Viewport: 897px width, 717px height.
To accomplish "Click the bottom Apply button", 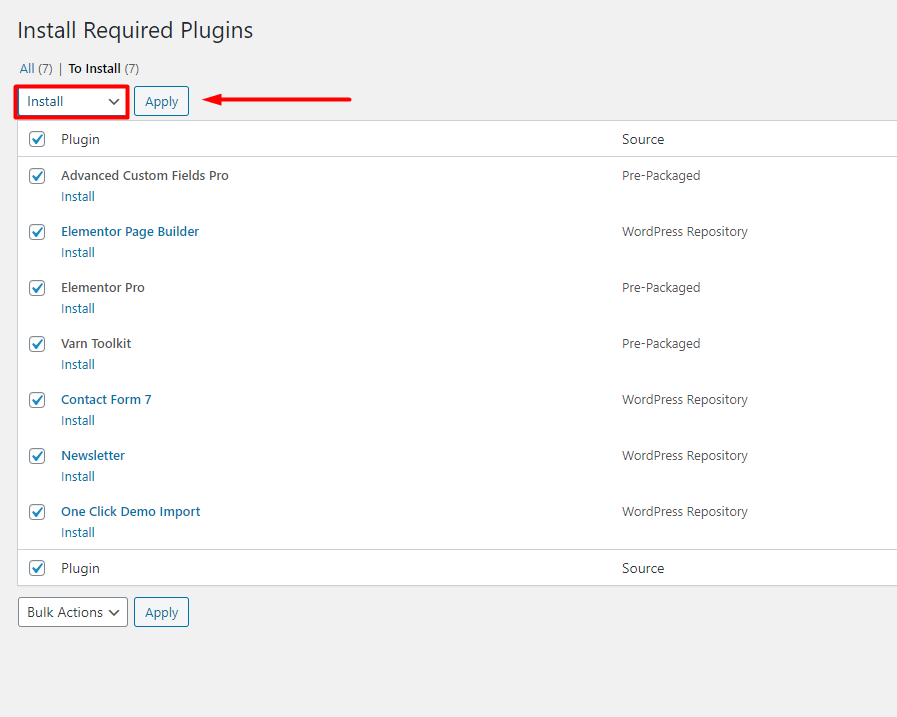I will pos(161,612).
